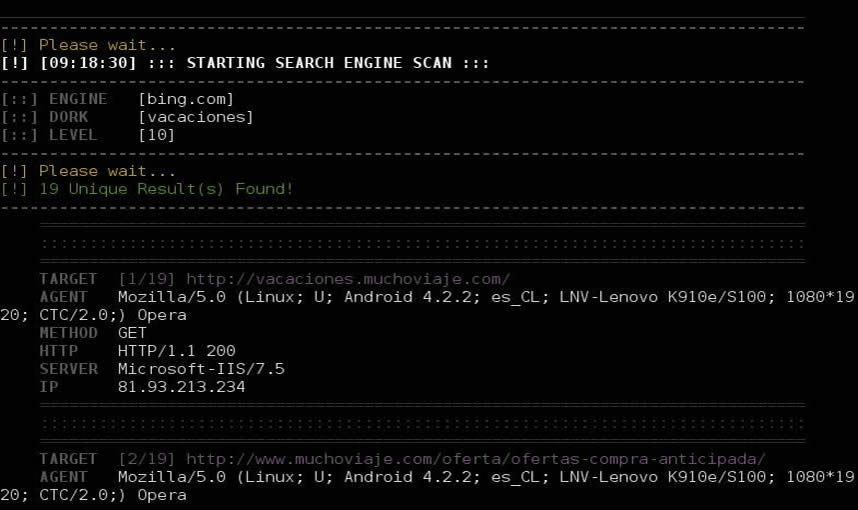Screen dimensions: 858x510
Task: Click the [09:18:30] timestamp
Action: coord(88,63)
